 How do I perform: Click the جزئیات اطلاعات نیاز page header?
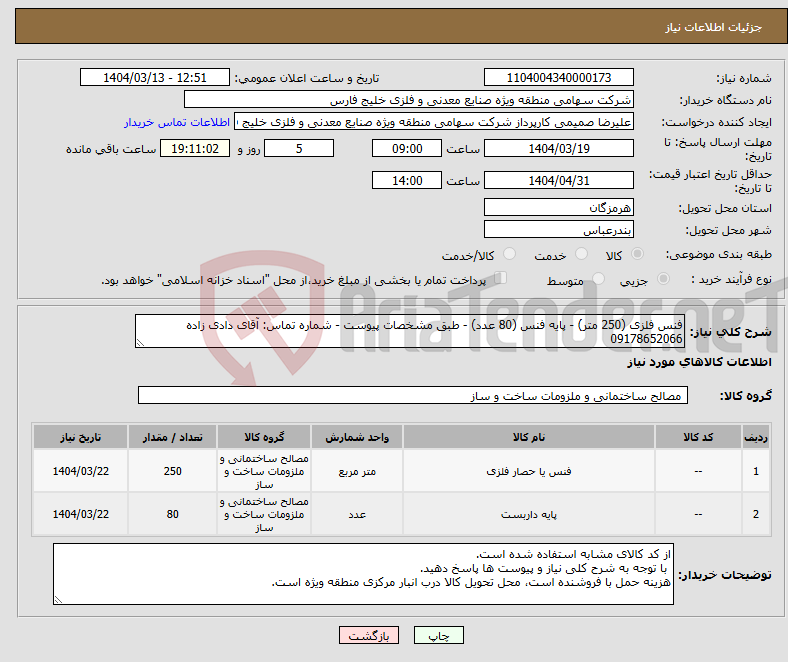pyautogui.click(x=714, y=27)
